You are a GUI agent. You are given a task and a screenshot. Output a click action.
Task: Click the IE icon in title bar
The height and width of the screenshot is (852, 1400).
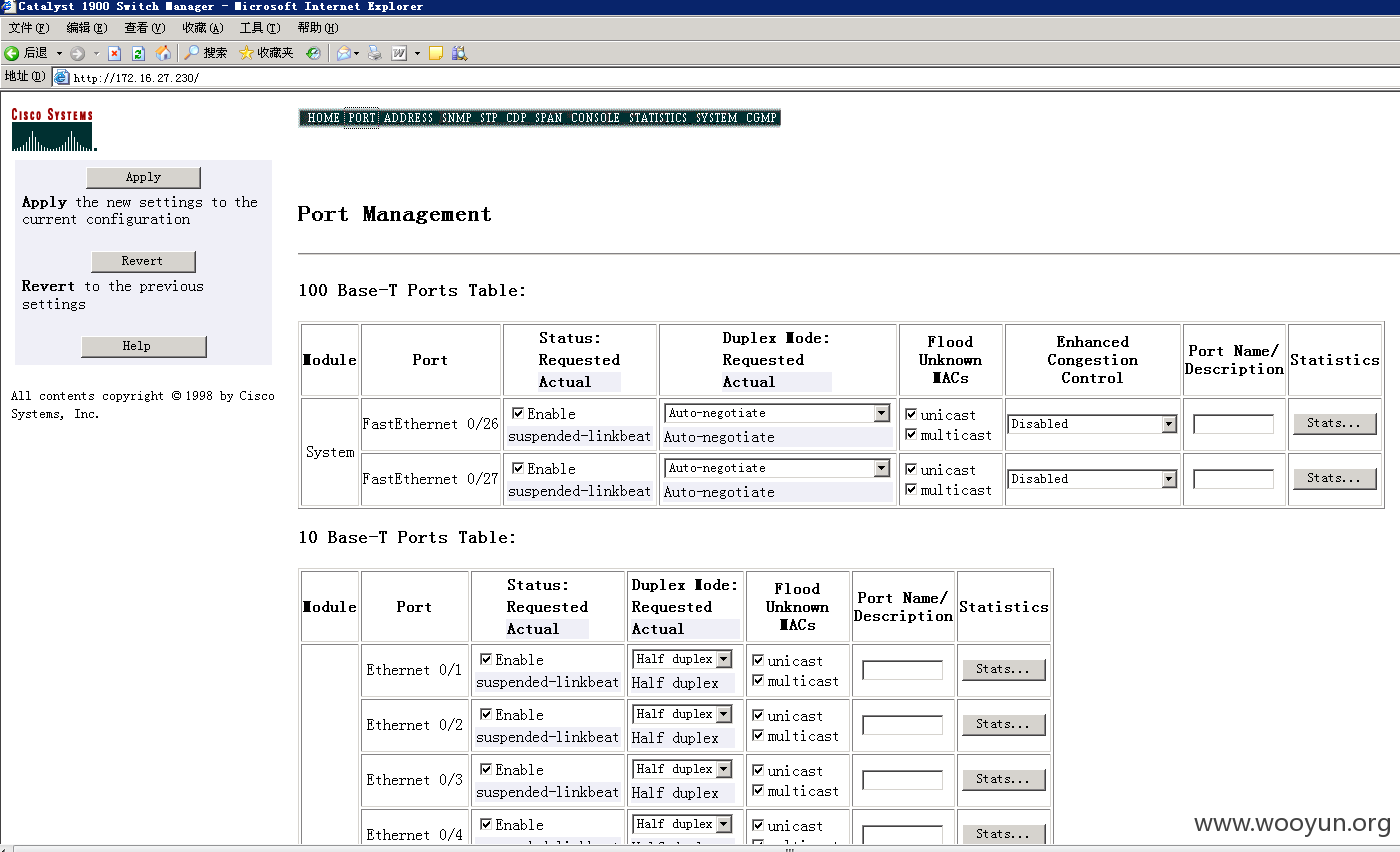[x=8, y=6]
